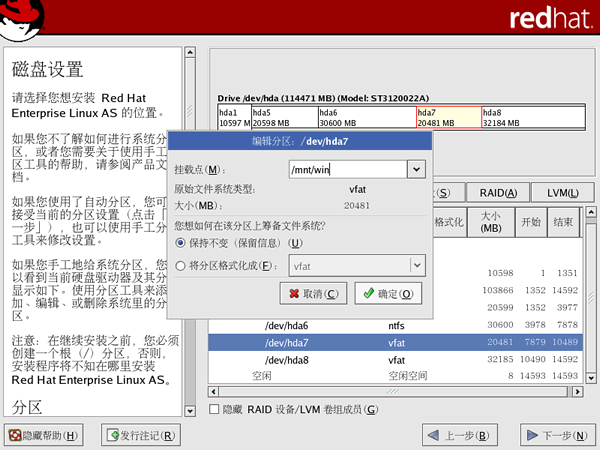Select hda1 segment in drive diagram
This screenshot has width=600, height=450.
pos(235,117)
